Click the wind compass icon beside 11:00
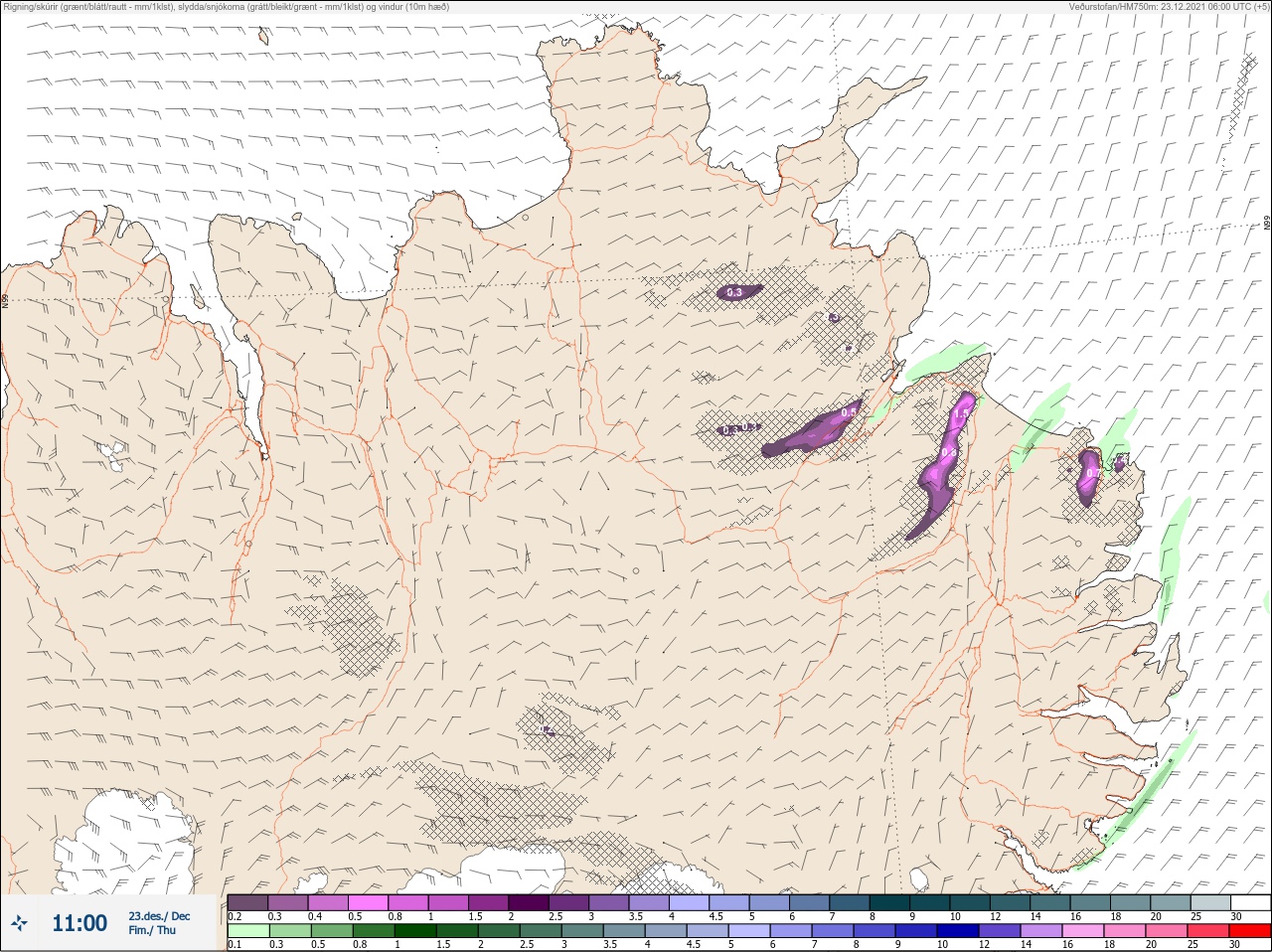The width and height of the screenshot is (1272, 952). 20,924
